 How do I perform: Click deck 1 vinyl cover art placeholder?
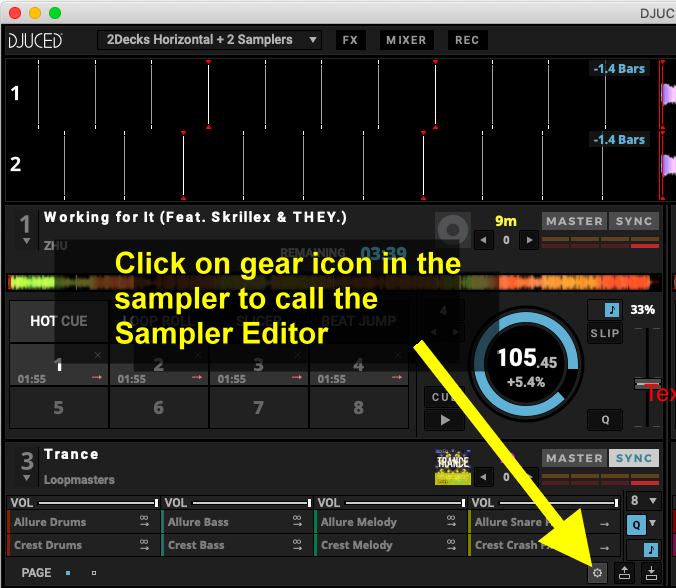[453, 230]
